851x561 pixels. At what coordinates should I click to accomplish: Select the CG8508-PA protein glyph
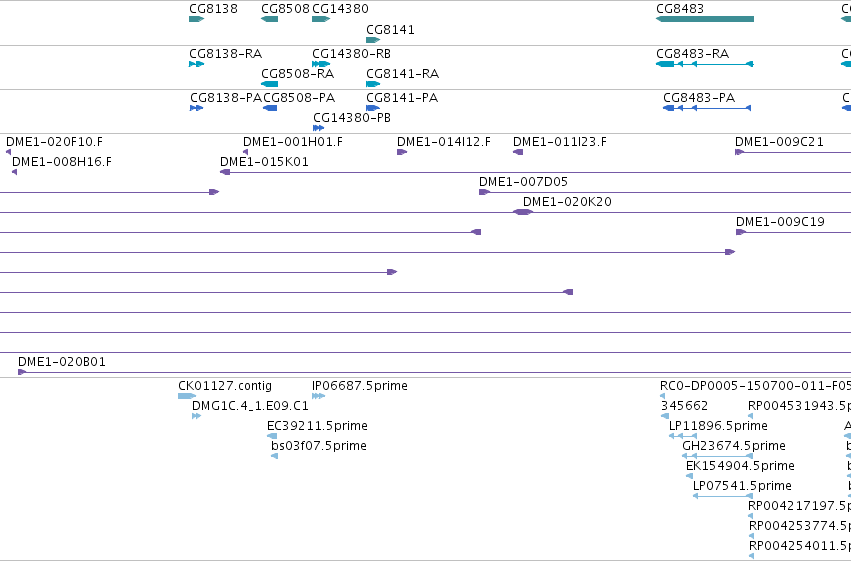tap(270, 108)
